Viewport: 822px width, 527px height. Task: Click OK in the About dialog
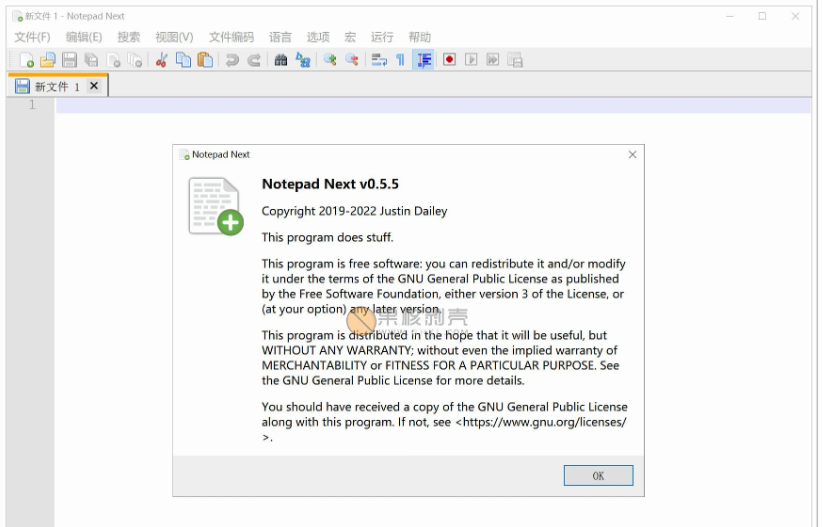(x=598, y=476)
